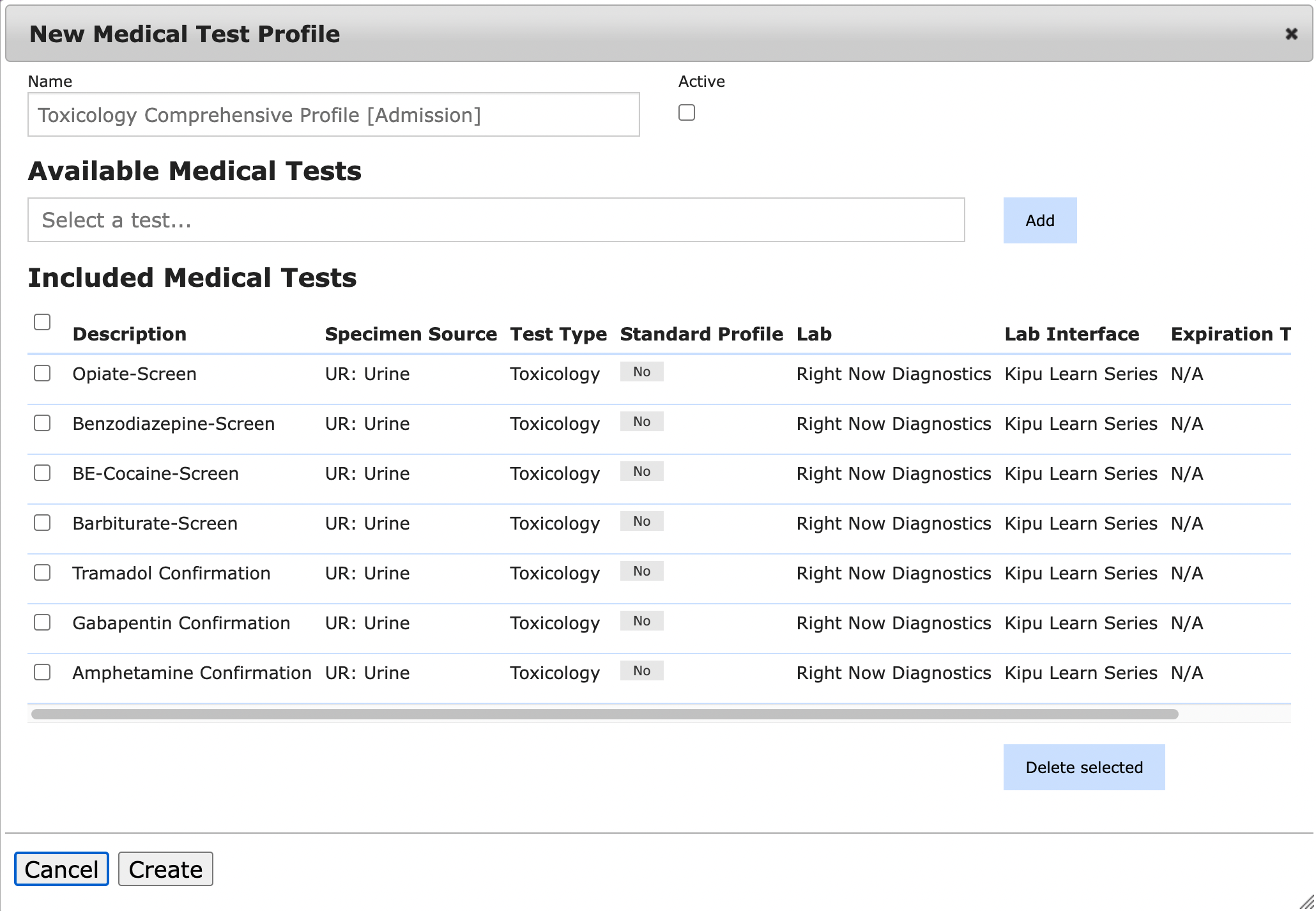Screen dimensions: 1316x911
Task: Mark the Tramadol Confirmation checkbox
Action: [42, 572]
